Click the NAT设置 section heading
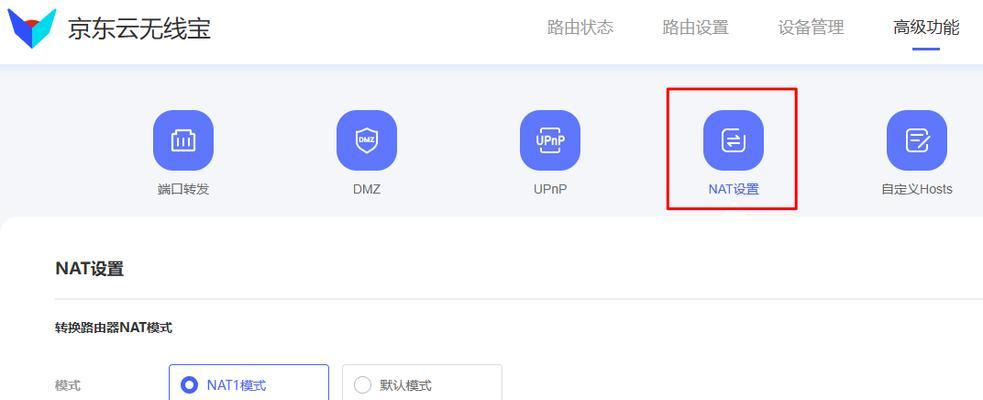 pos(90,269)
